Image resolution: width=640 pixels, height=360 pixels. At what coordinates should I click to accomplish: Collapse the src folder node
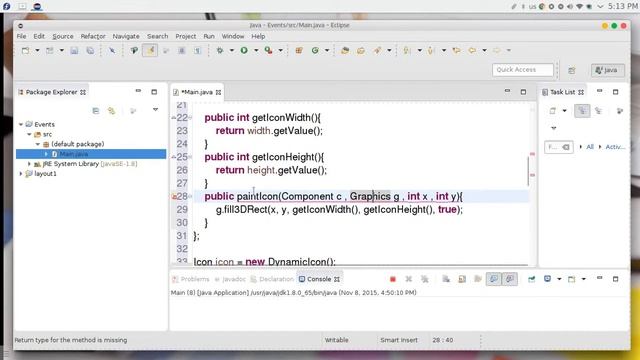[x=29, y=134]
